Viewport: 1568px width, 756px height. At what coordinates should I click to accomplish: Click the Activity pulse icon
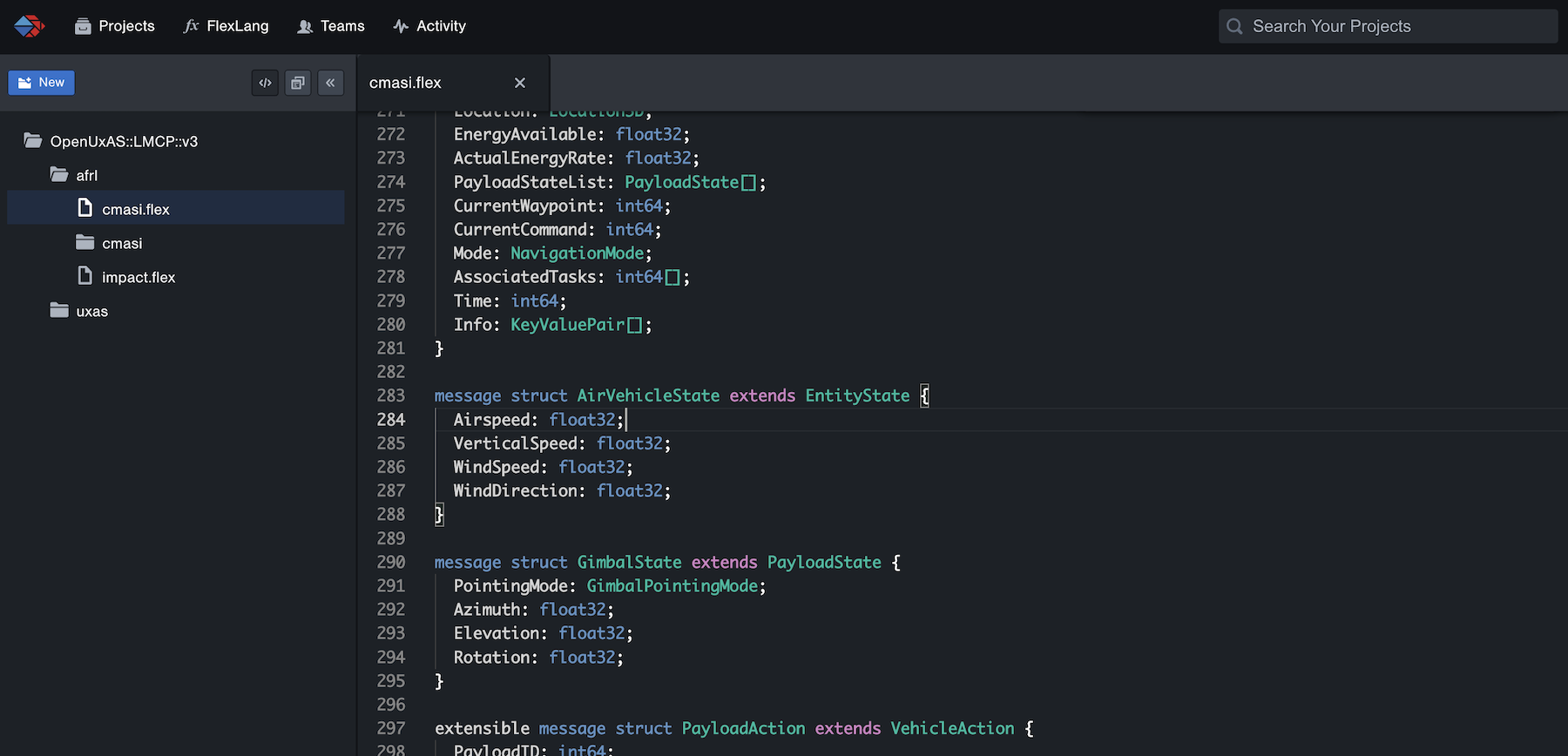coord(401,26)
